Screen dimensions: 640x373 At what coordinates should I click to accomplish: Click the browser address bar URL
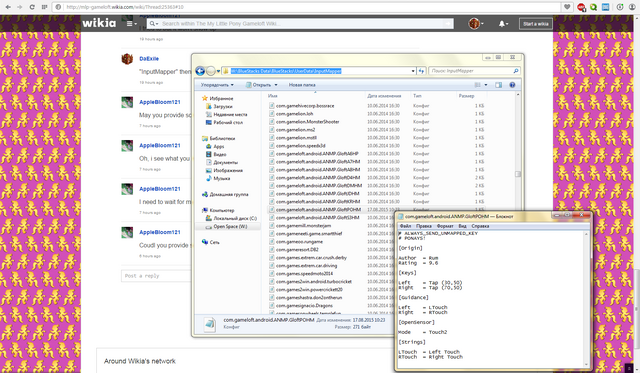125,7
